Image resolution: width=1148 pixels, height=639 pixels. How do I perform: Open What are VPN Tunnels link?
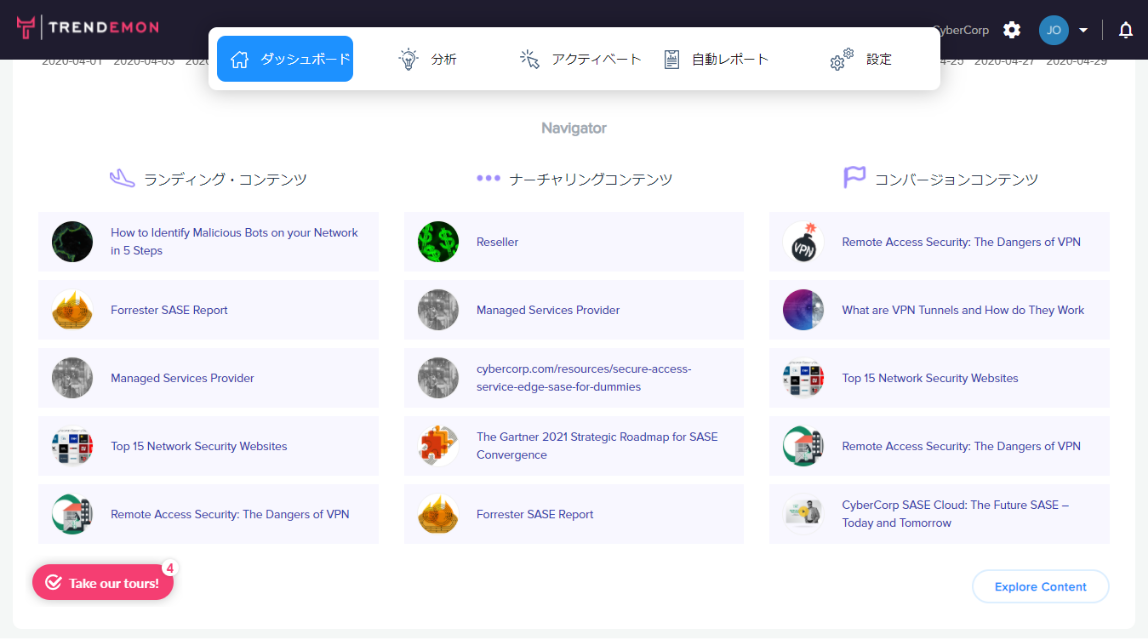click(x=963, y=310)
